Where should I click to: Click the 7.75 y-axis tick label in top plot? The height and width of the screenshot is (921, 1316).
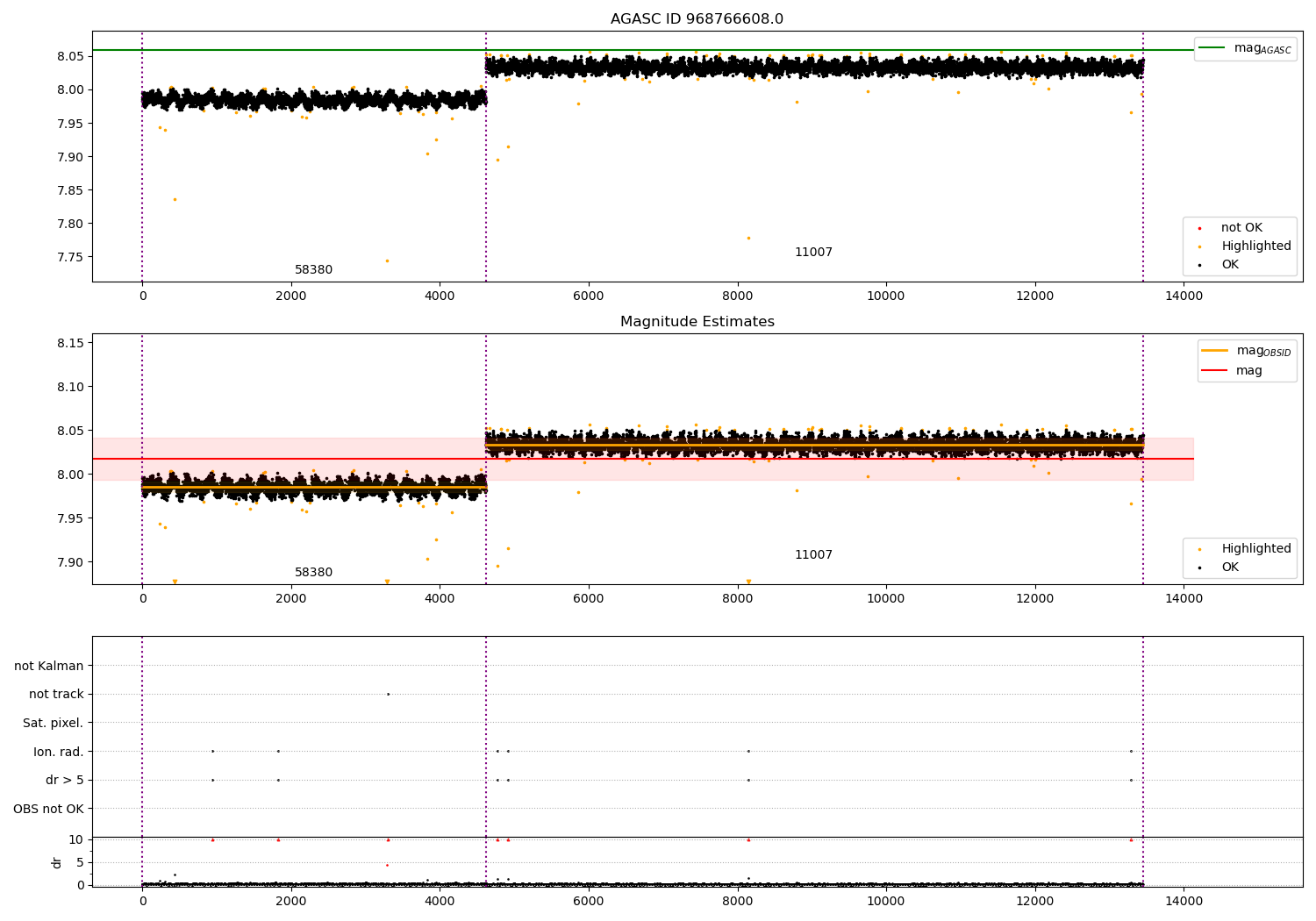tap(70, 258)
